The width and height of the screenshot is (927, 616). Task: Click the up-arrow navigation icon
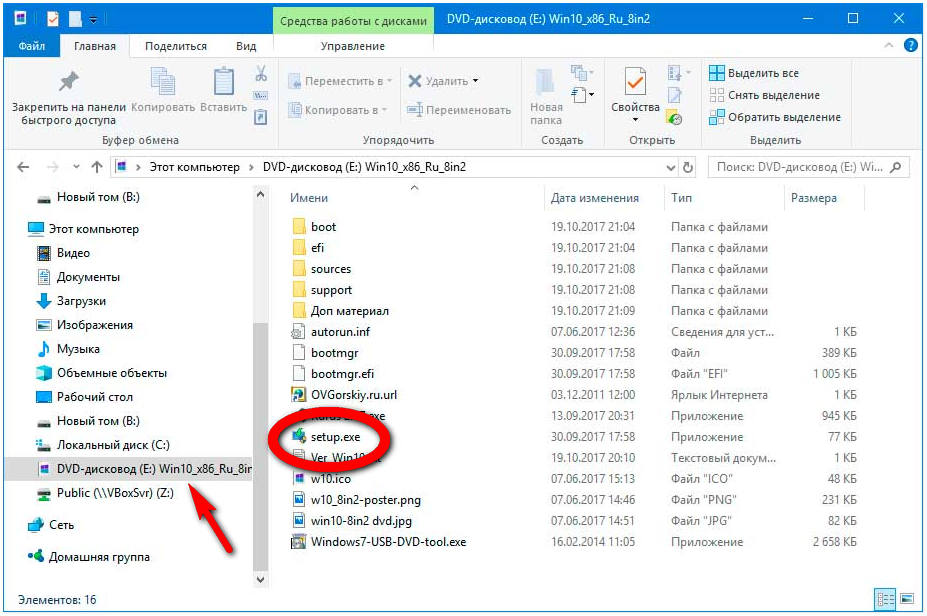(97, 167)
